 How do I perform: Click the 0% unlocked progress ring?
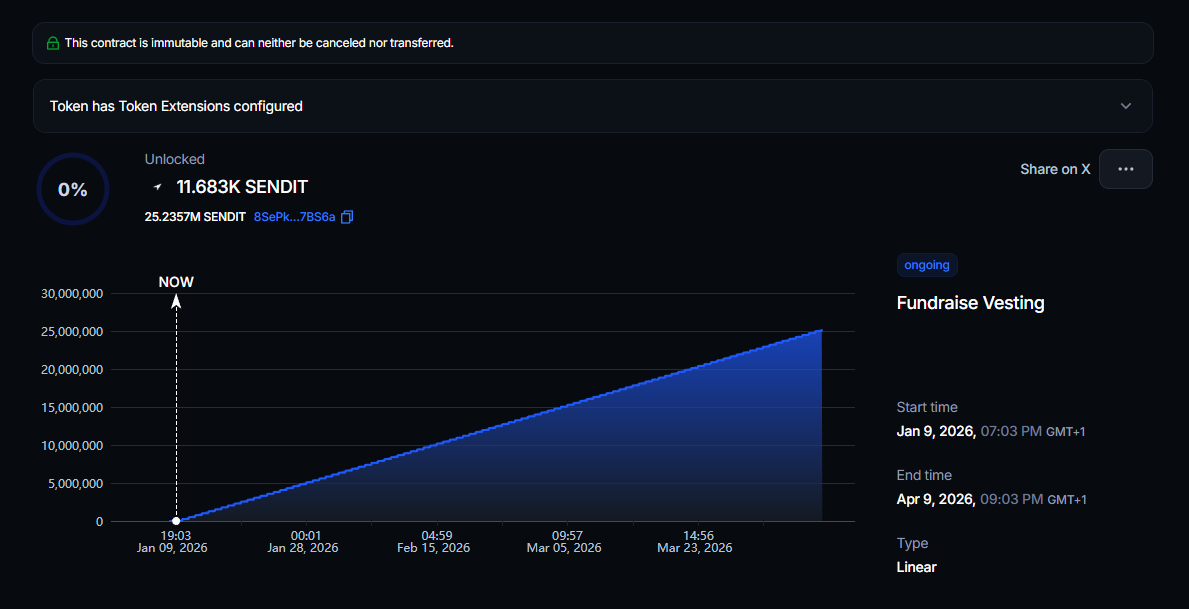tap(73, 190)
